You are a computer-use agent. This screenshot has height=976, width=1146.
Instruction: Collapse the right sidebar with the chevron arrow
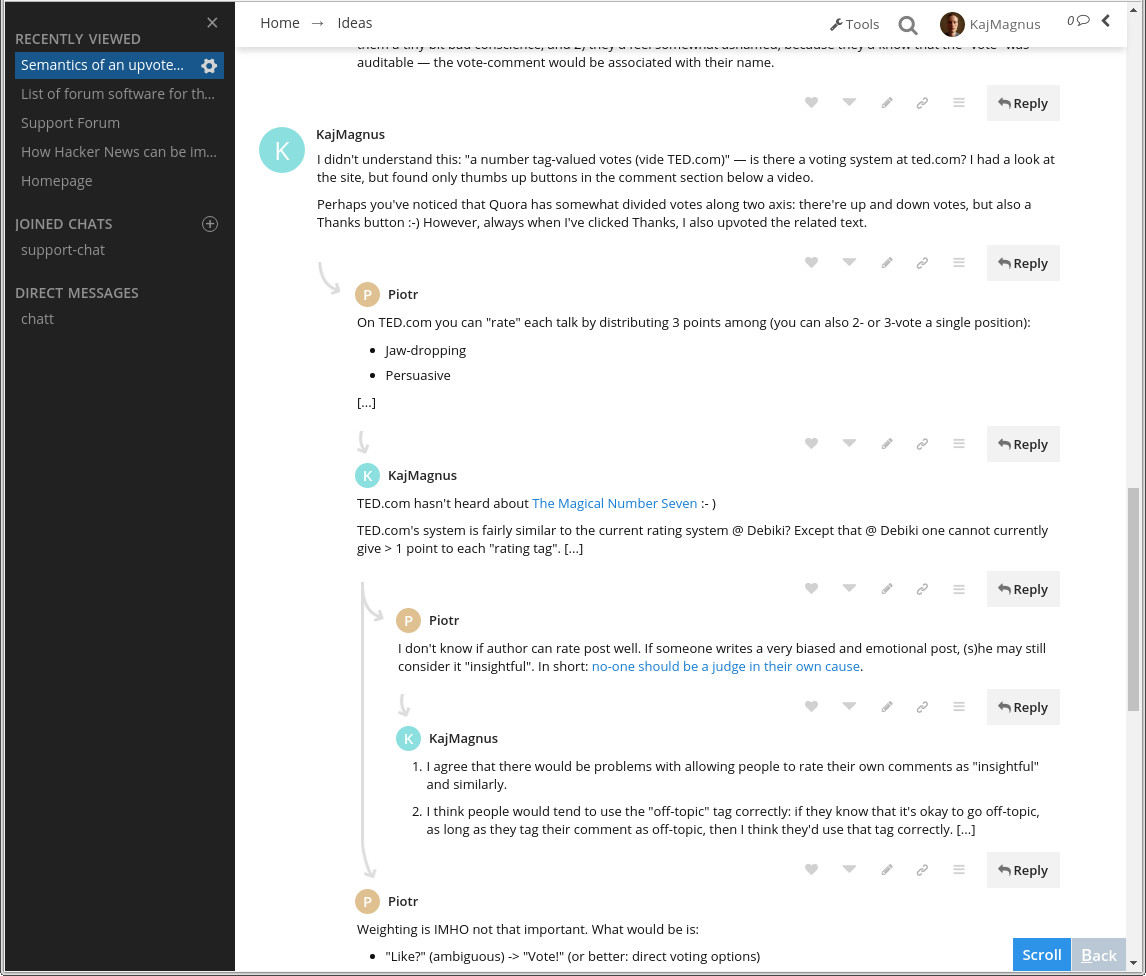(1106, 20)
